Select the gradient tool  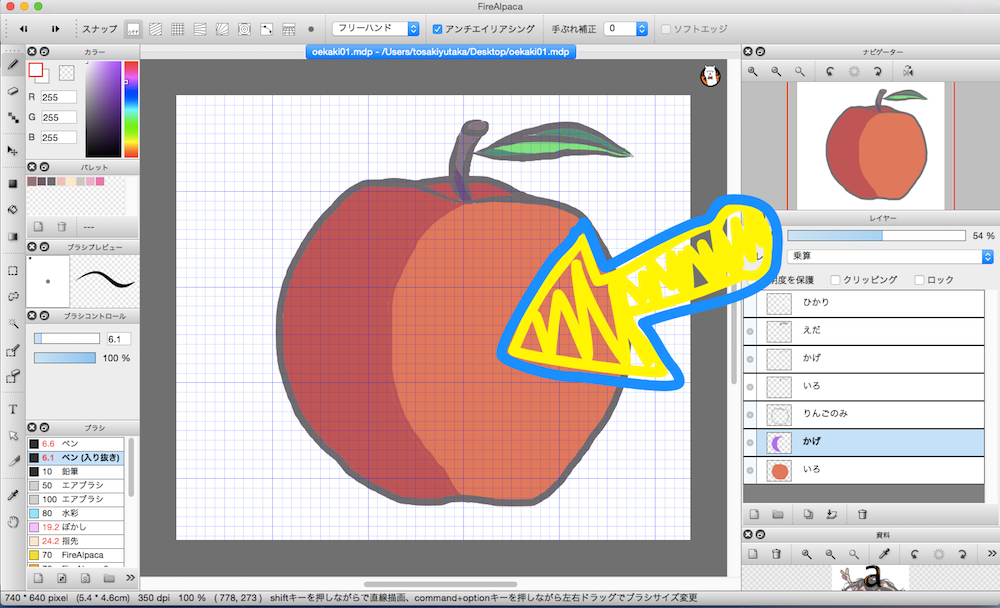[x=13, y=237]
